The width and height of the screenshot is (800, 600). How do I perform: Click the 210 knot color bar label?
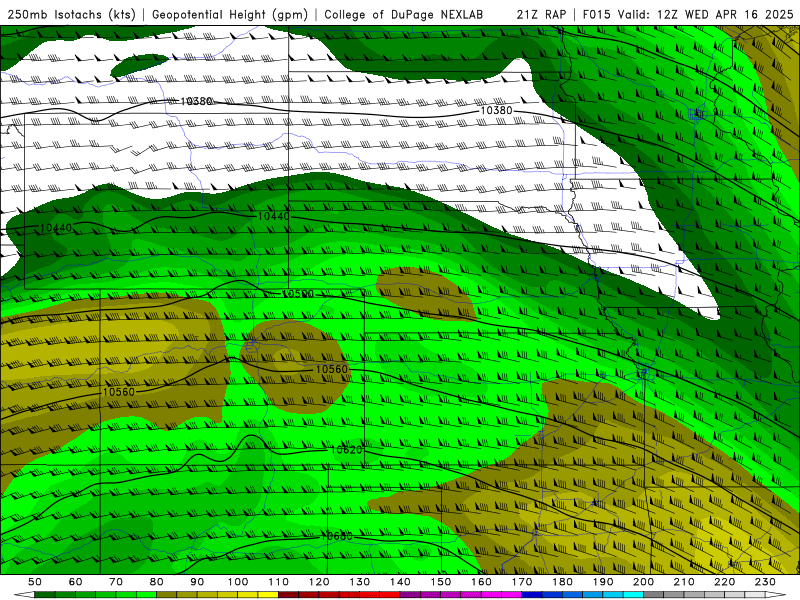[x=685, y=582]
